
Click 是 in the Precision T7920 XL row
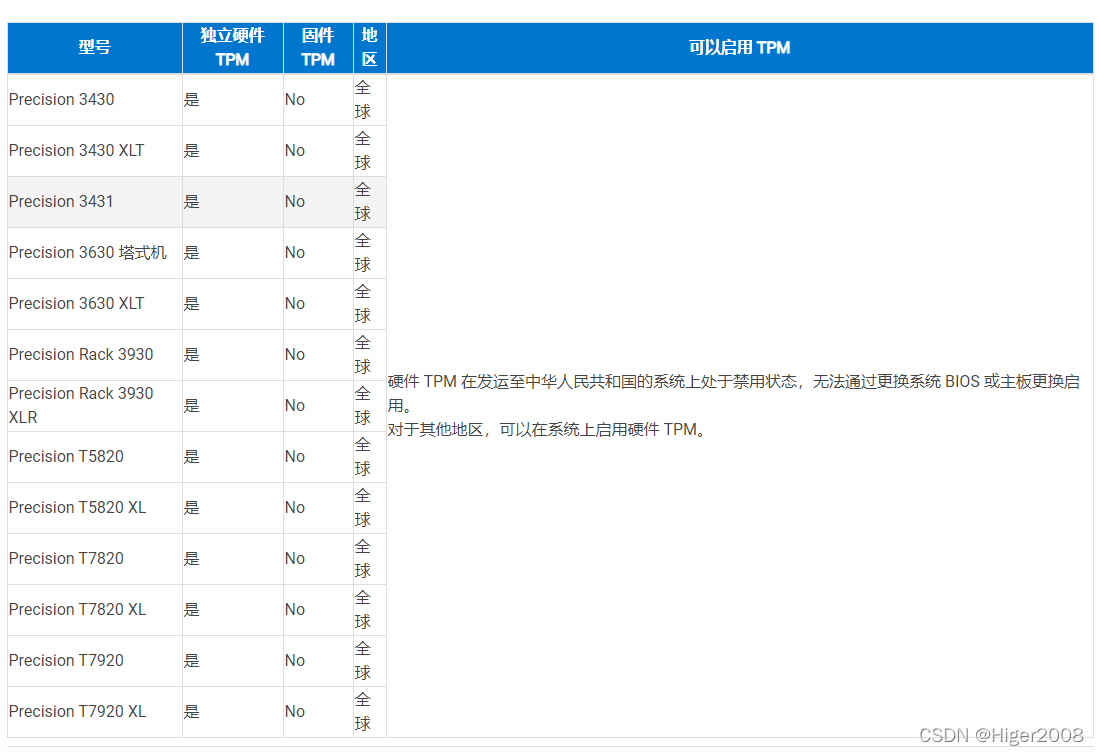tap(191, 712)
